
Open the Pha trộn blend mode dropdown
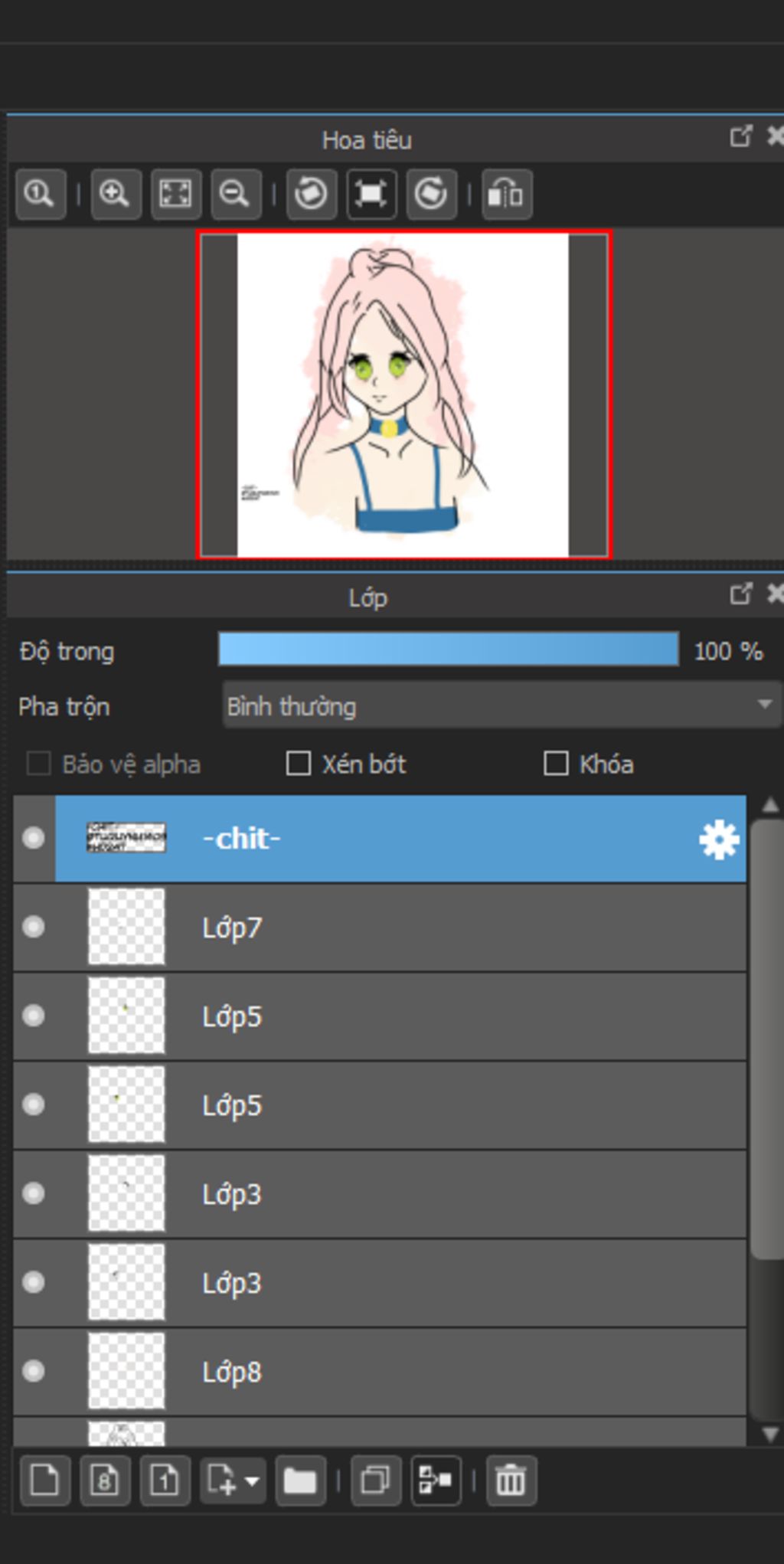coord(501,705)
